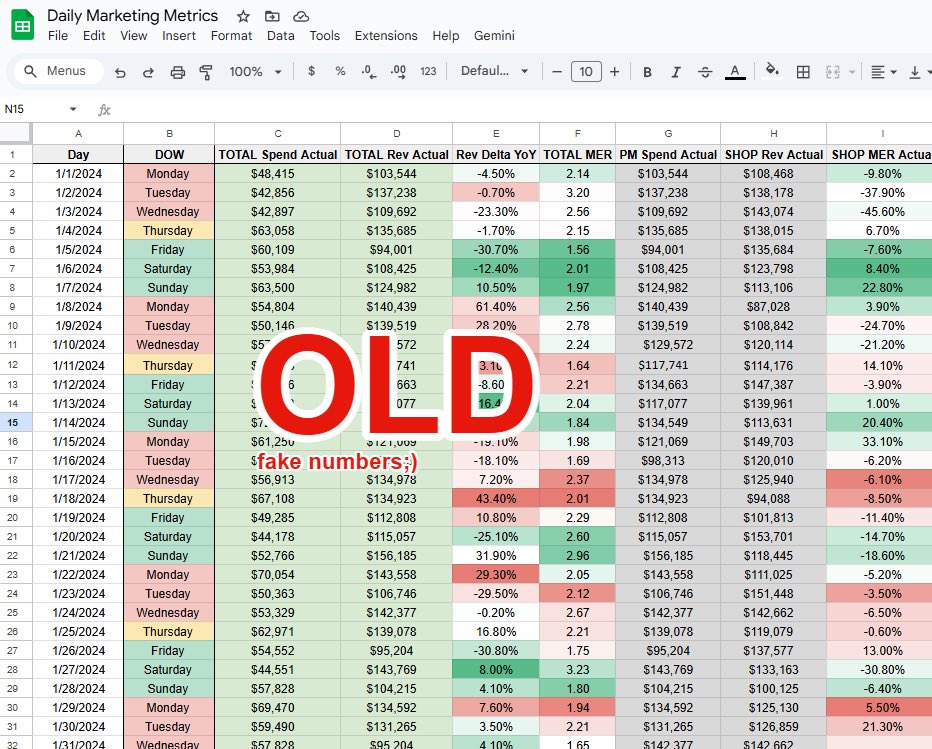Open the Format menu

231,36
